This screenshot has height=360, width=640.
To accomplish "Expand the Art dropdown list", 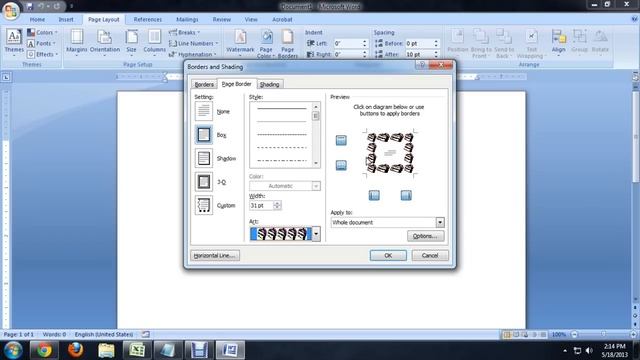I will [x=316, y=234].
